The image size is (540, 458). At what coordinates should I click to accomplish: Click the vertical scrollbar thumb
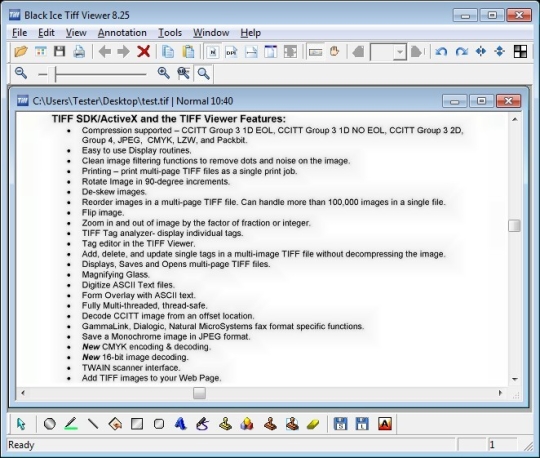[x=514, y=226]
